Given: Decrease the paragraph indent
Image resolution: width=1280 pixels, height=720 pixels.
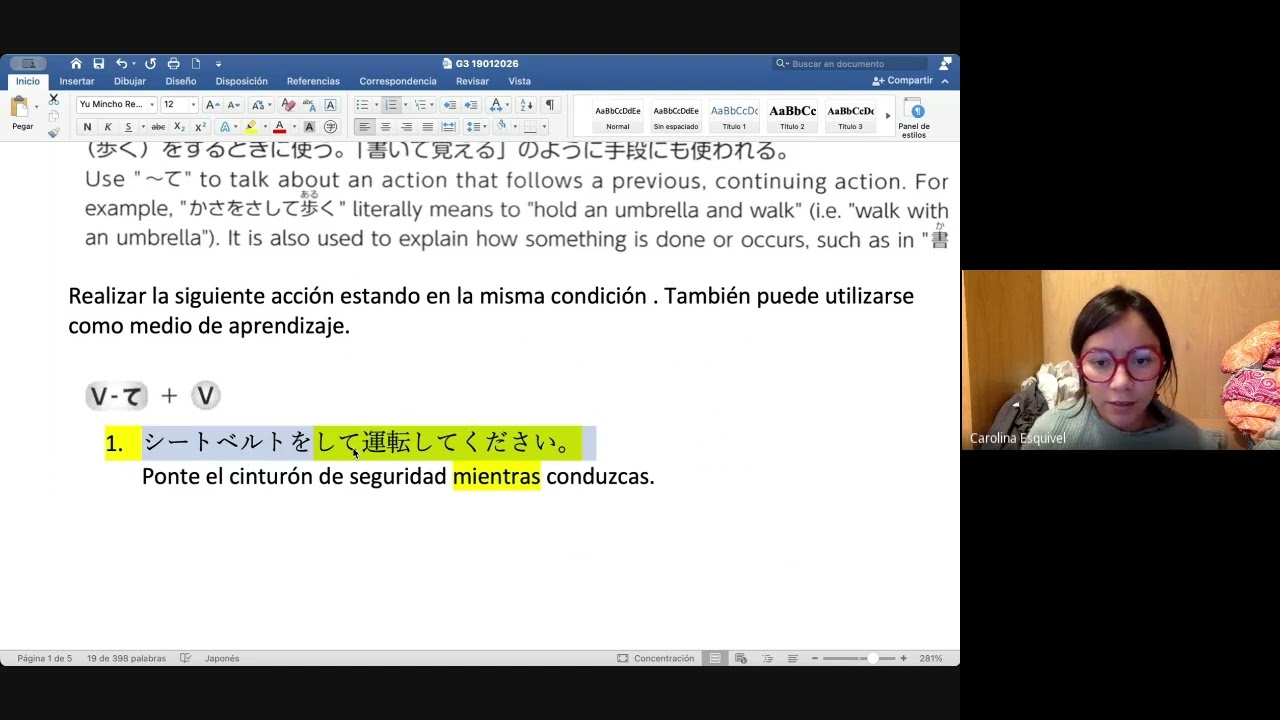Looking at the screenshot, I should tap(450, 104).
